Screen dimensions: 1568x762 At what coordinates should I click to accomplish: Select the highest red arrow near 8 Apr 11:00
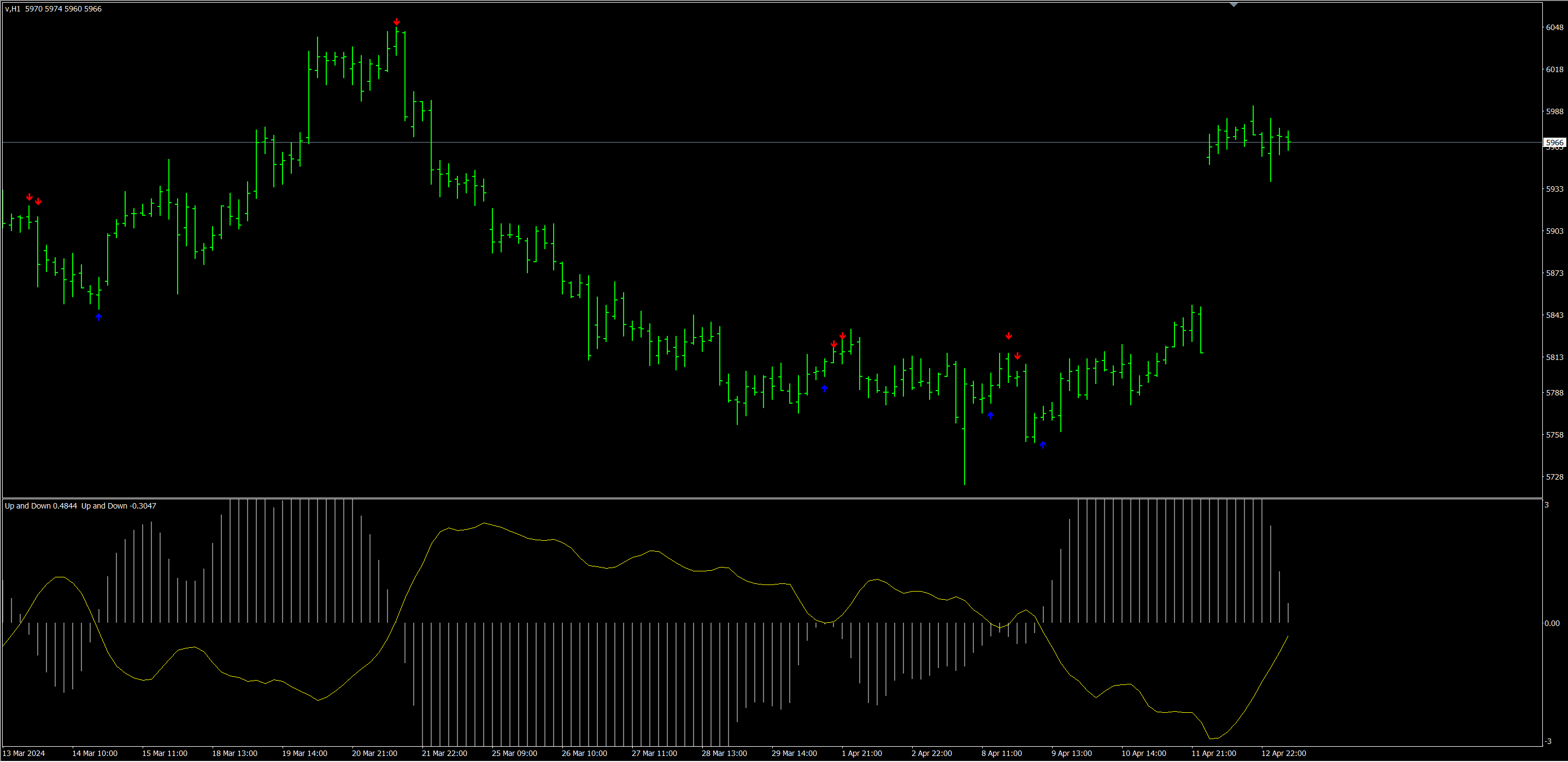click(1008, 336)
